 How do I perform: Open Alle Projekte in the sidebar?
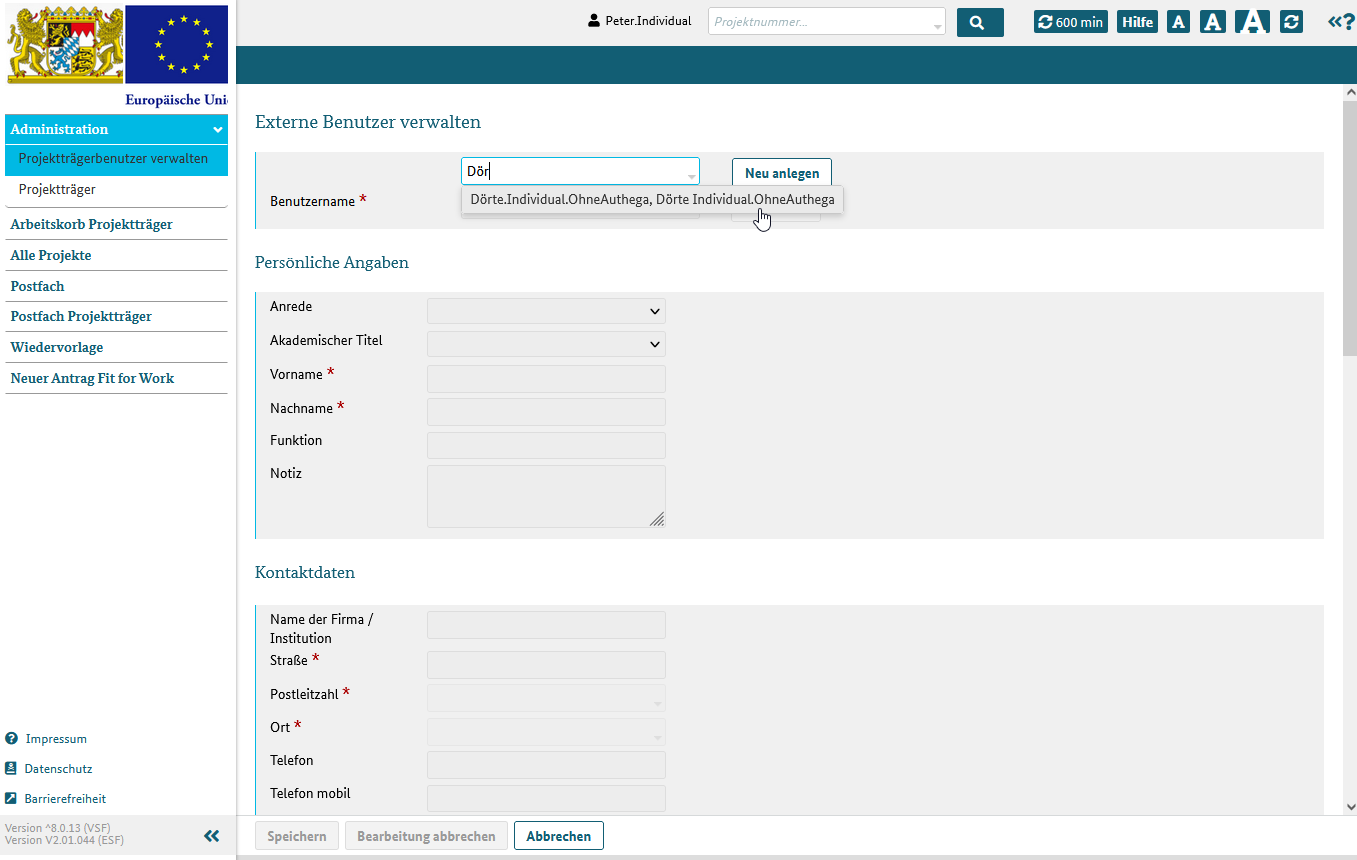click(x=116, y=255)
